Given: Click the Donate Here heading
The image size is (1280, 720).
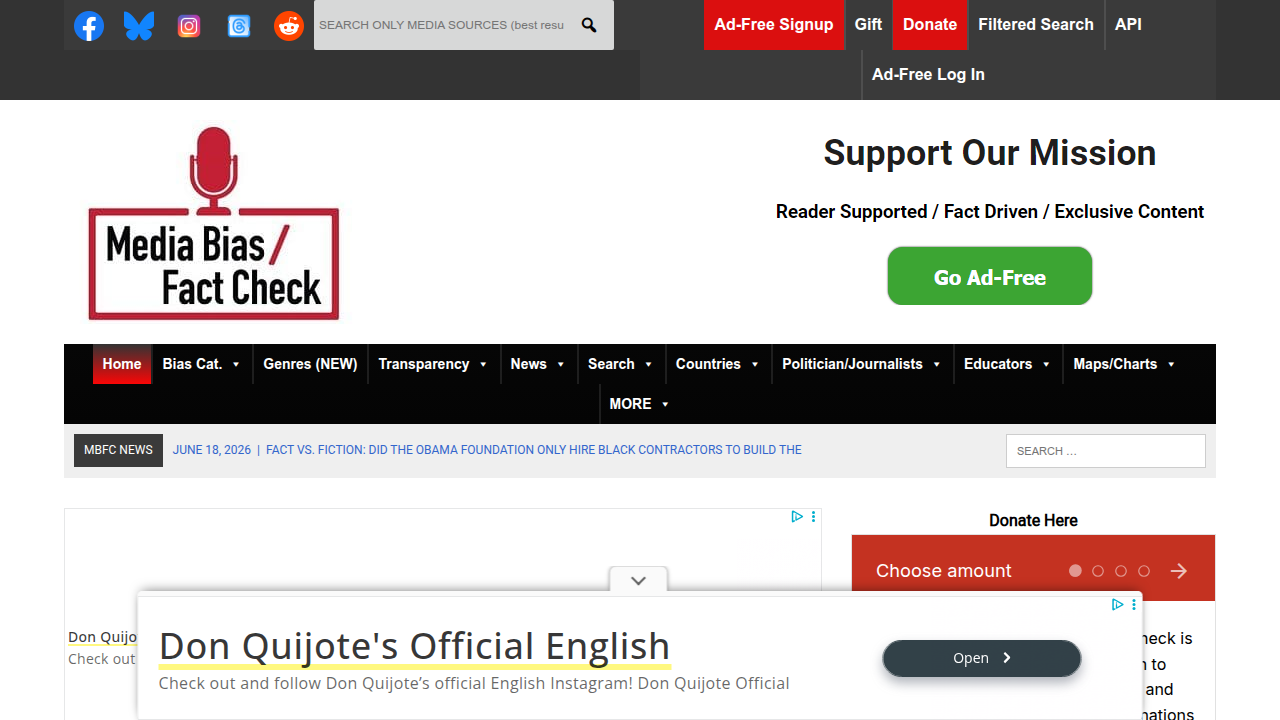Looking at the screenshot, I should (x=1033, y=520).
